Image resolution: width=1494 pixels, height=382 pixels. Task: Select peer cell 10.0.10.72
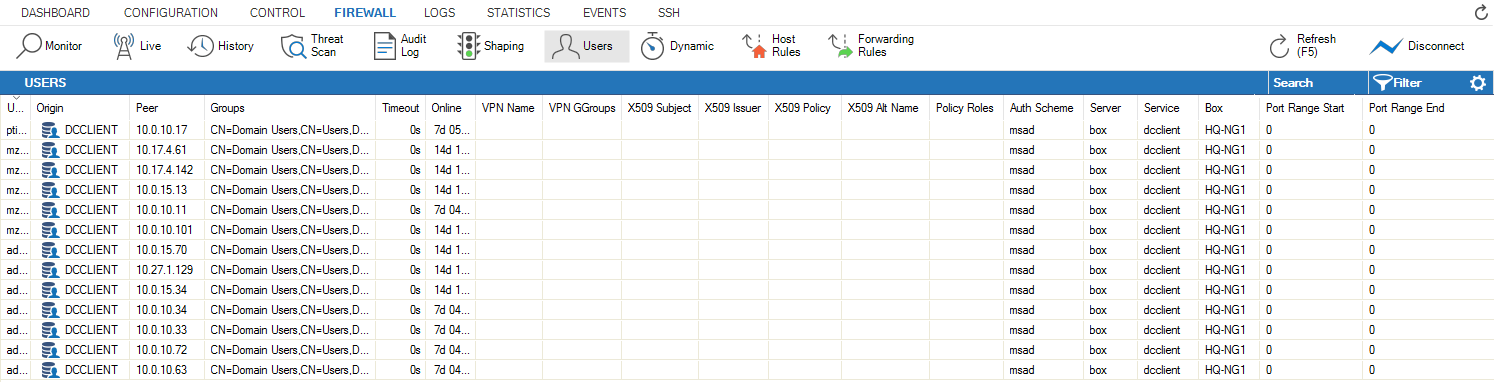click(167, 350)
